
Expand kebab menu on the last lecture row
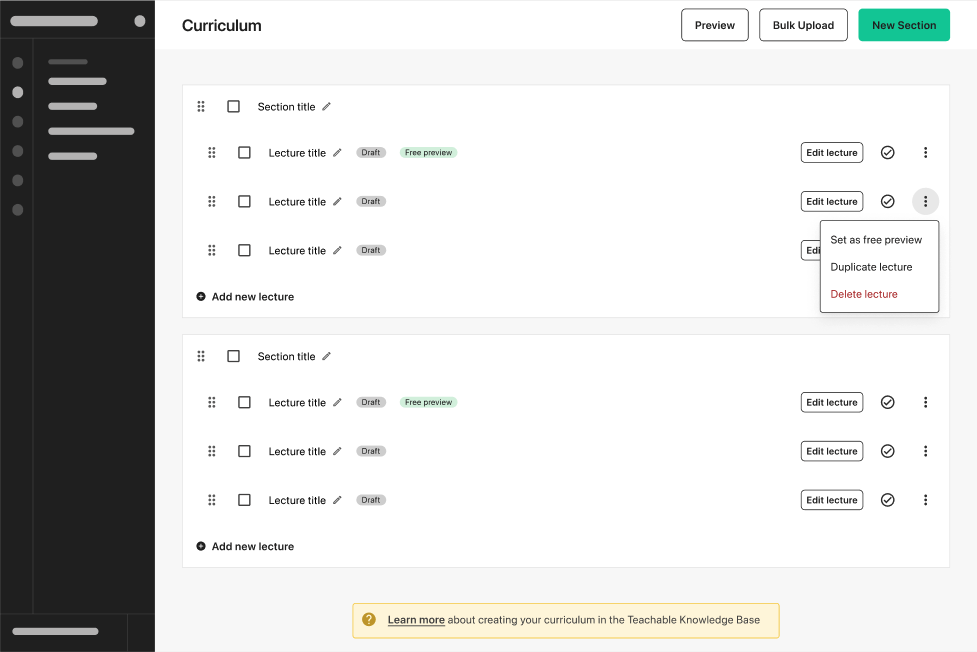925,500
